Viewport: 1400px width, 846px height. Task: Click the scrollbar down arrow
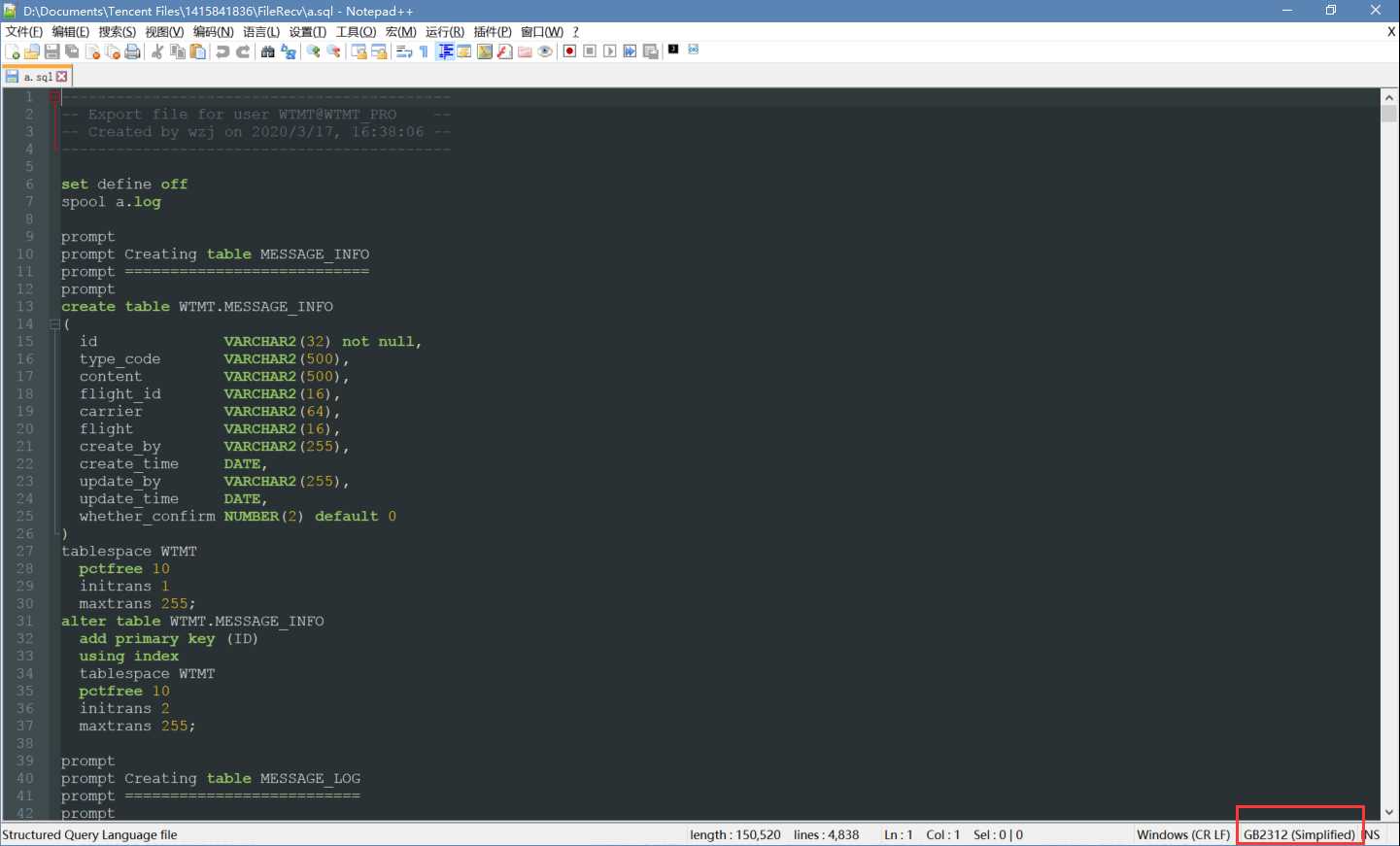click(x=1388, y=812)
